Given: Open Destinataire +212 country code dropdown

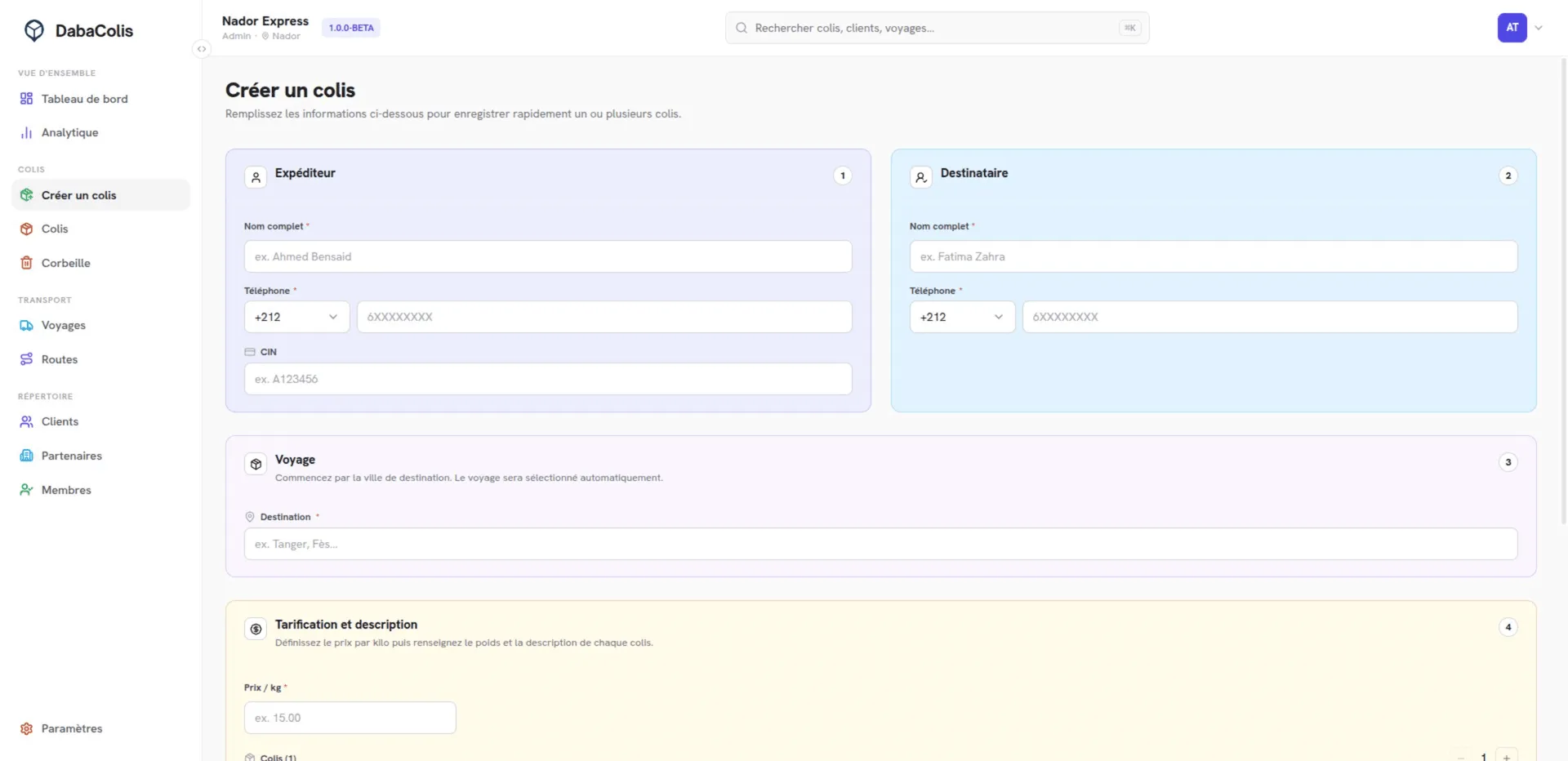Looking at the screenshot, I should pos(962,317).
